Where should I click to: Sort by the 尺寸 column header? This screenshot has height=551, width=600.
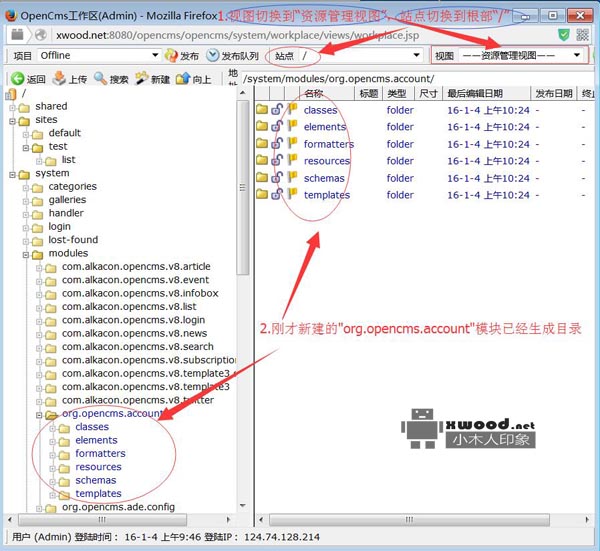click(428, 93)
